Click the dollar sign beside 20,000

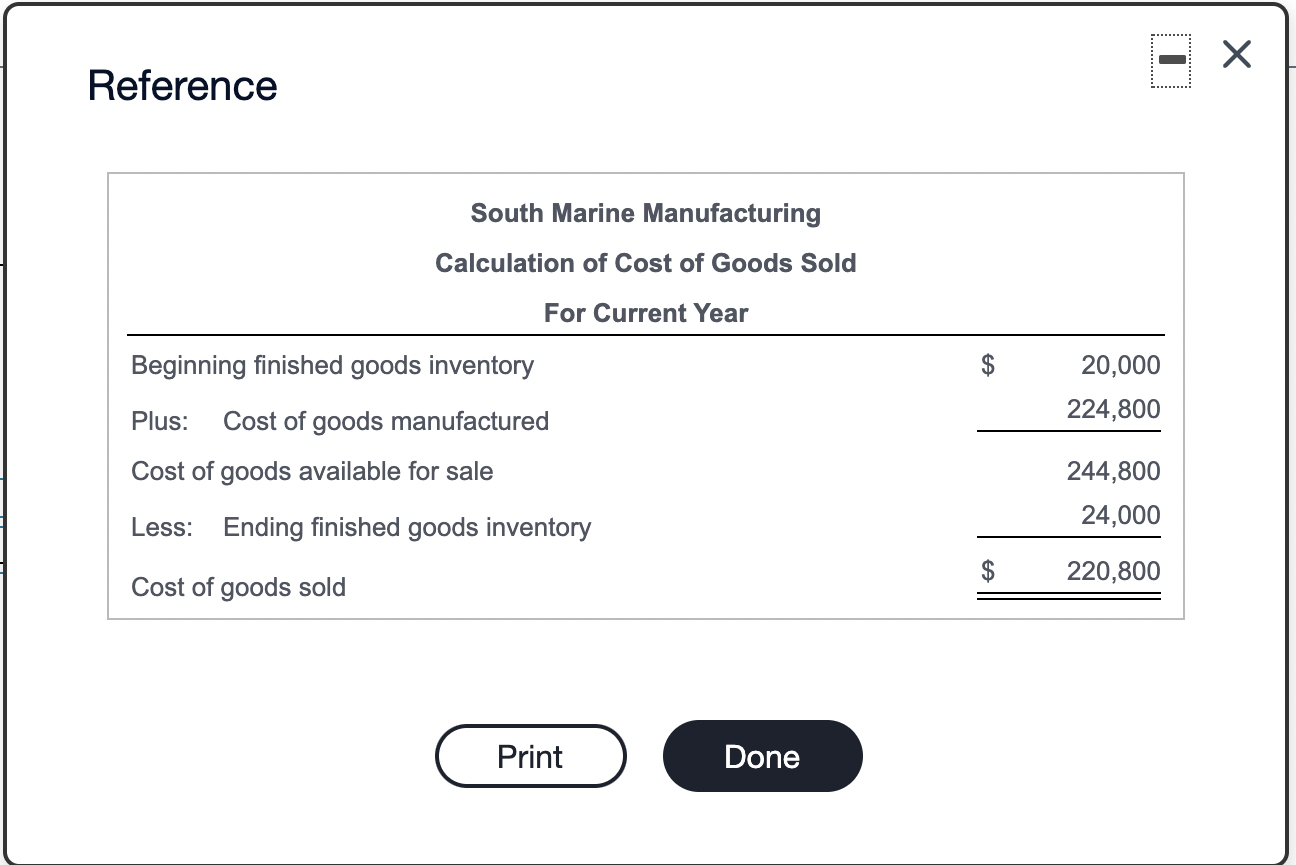coord(986,365)
